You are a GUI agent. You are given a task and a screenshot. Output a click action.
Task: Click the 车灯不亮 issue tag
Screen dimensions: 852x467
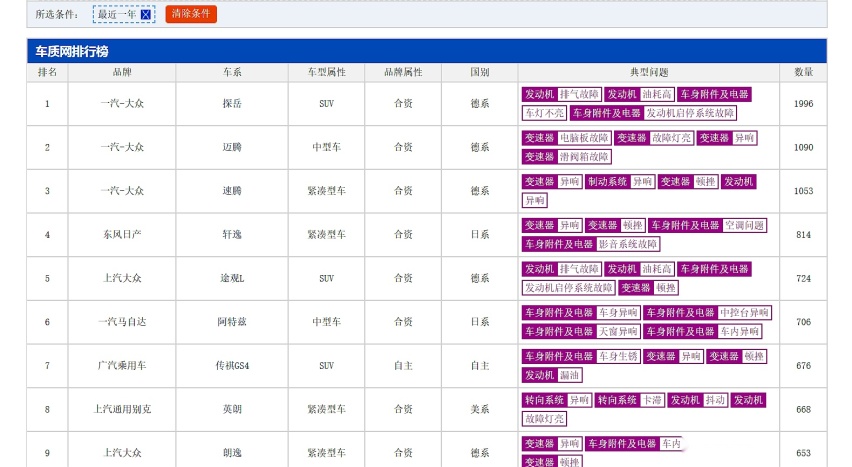[x=544, y=113]
